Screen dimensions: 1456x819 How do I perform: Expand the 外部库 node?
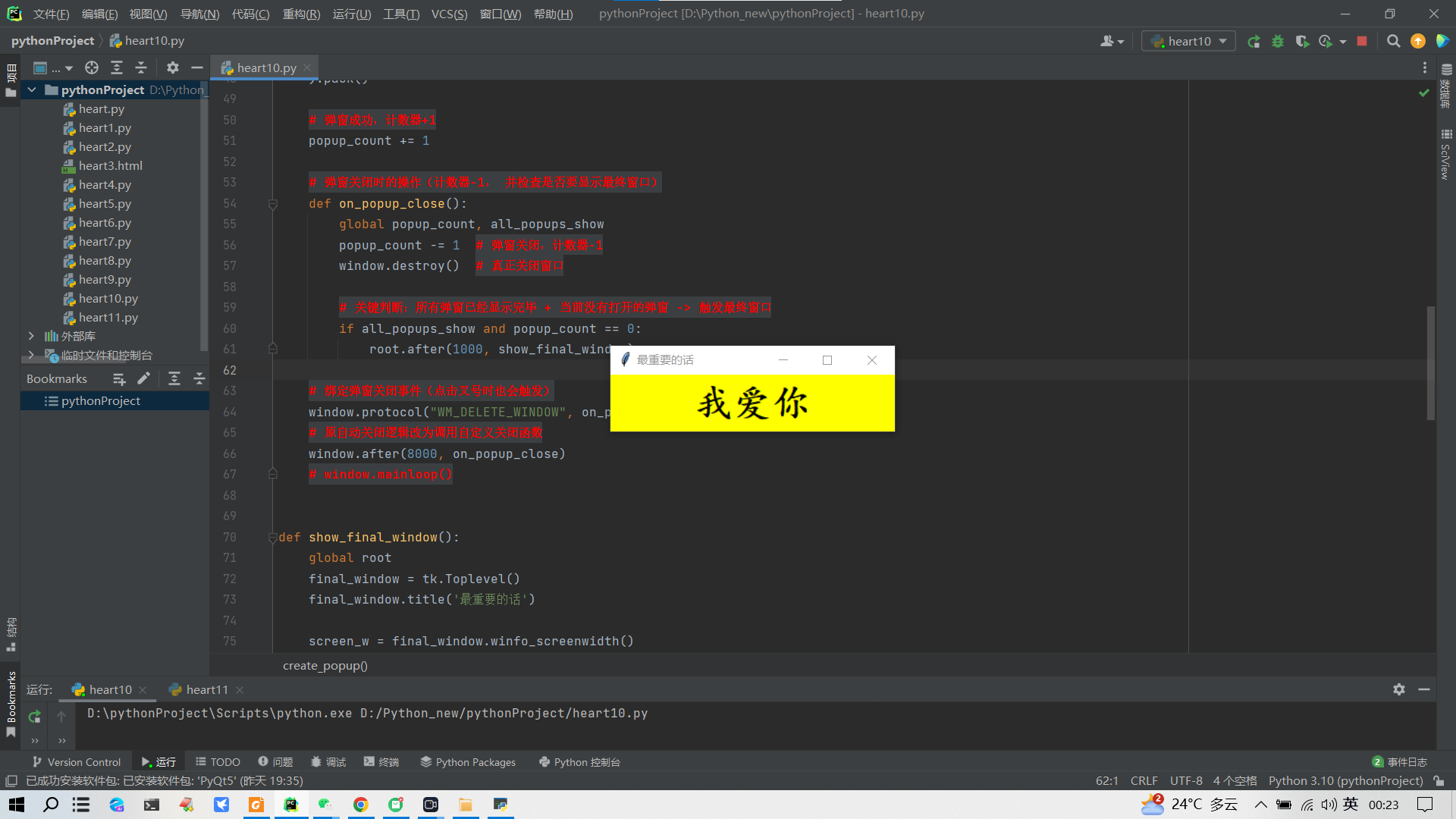pyautogui.click(x=31, y=336)
